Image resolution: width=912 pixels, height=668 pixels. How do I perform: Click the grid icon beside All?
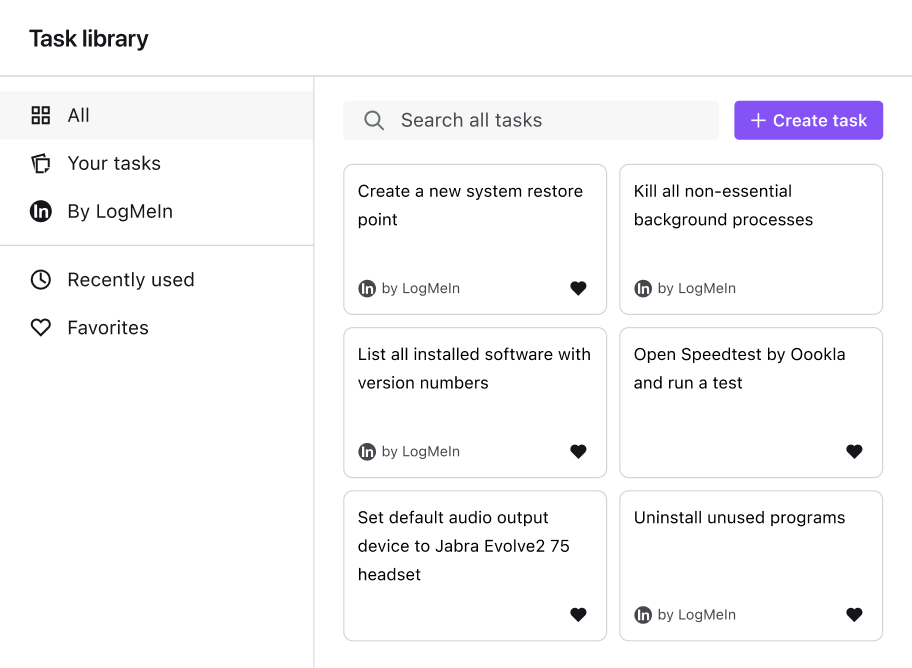coord(41,115)
